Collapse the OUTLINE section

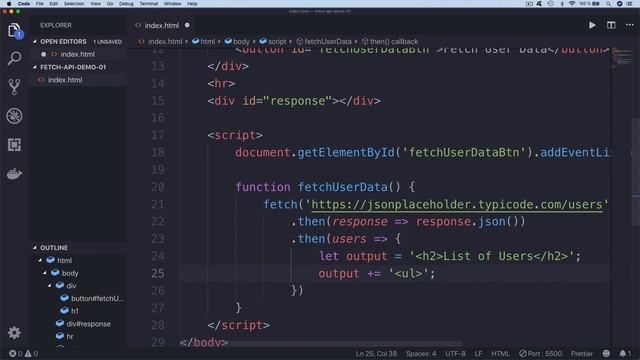(35, 248)
